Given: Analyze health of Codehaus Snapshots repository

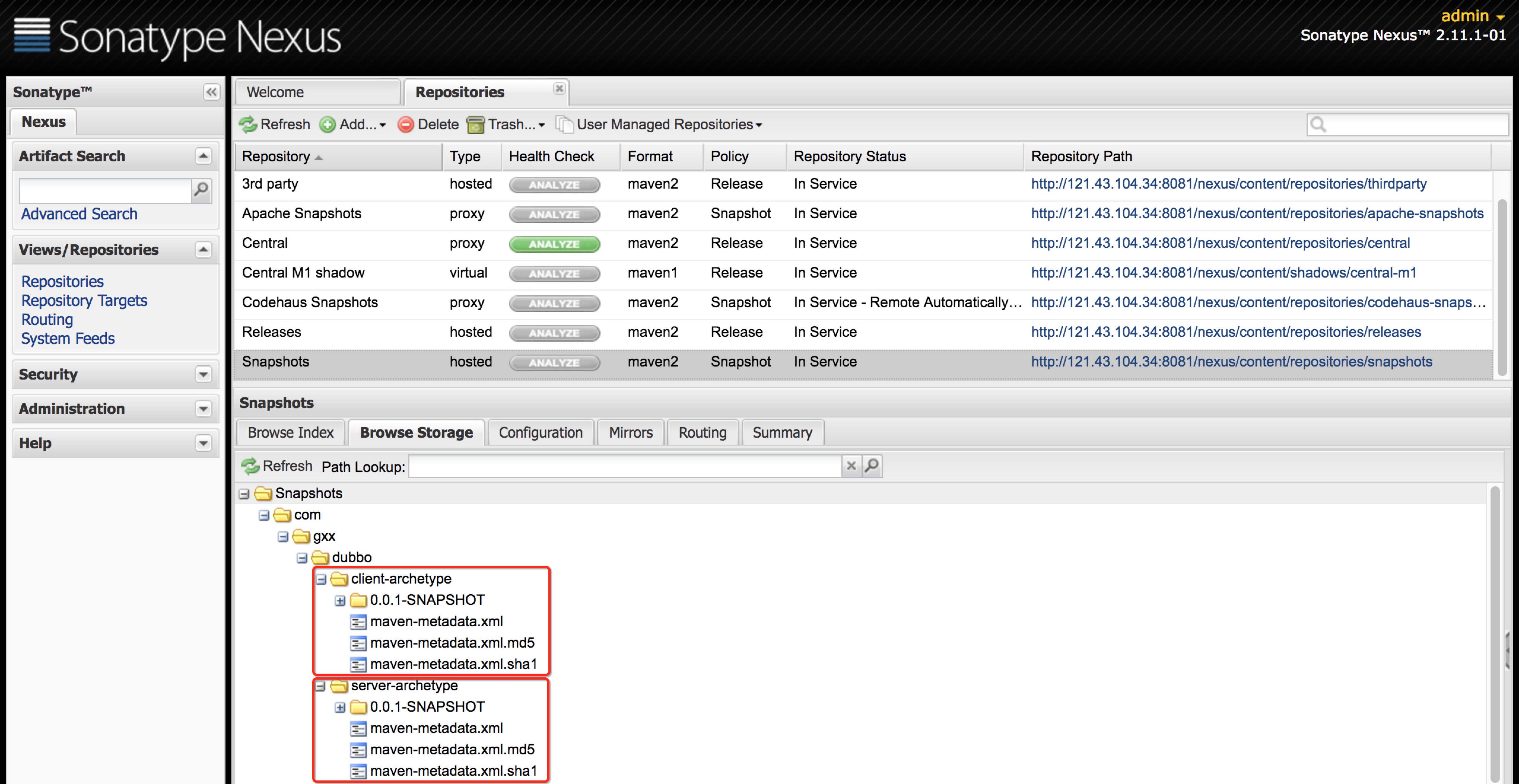Looking at the screenshot, I should 554,303.
